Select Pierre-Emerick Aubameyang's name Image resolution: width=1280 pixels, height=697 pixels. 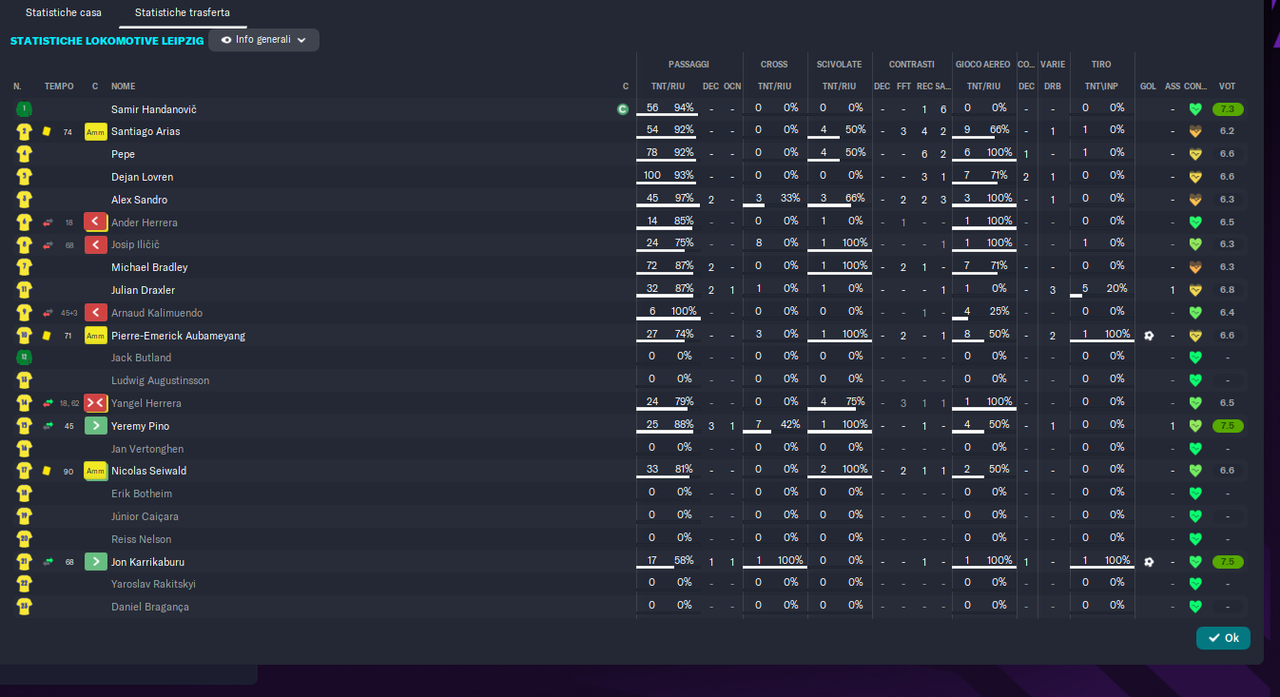tap(178, 336)
